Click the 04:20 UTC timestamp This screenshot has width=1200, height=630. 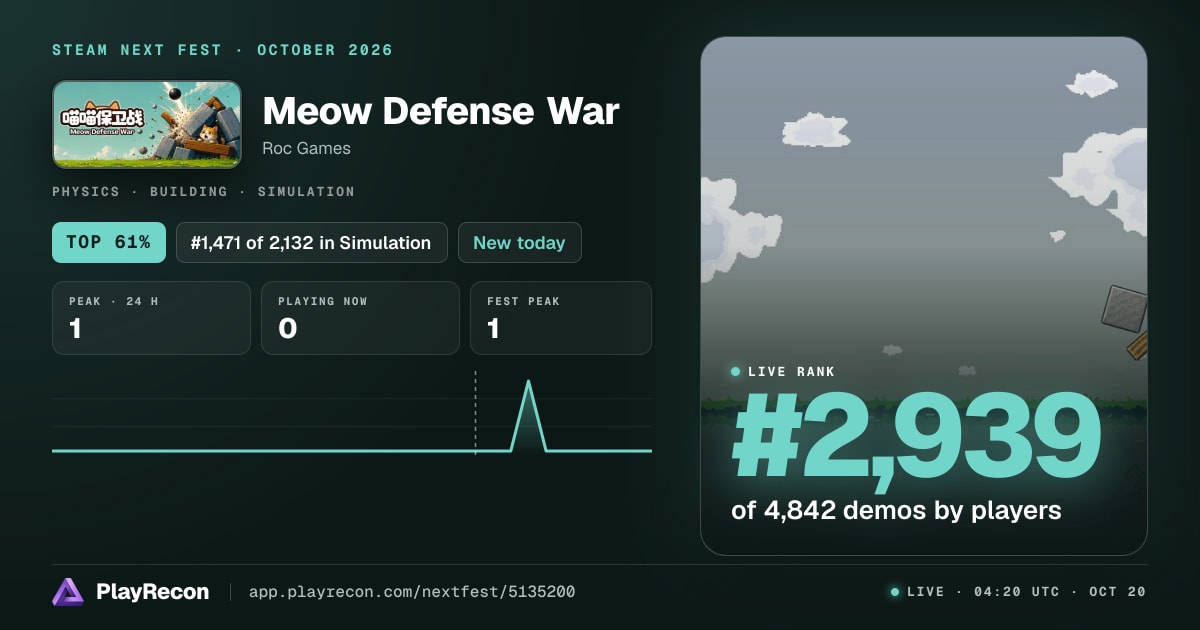point(1015,592)
